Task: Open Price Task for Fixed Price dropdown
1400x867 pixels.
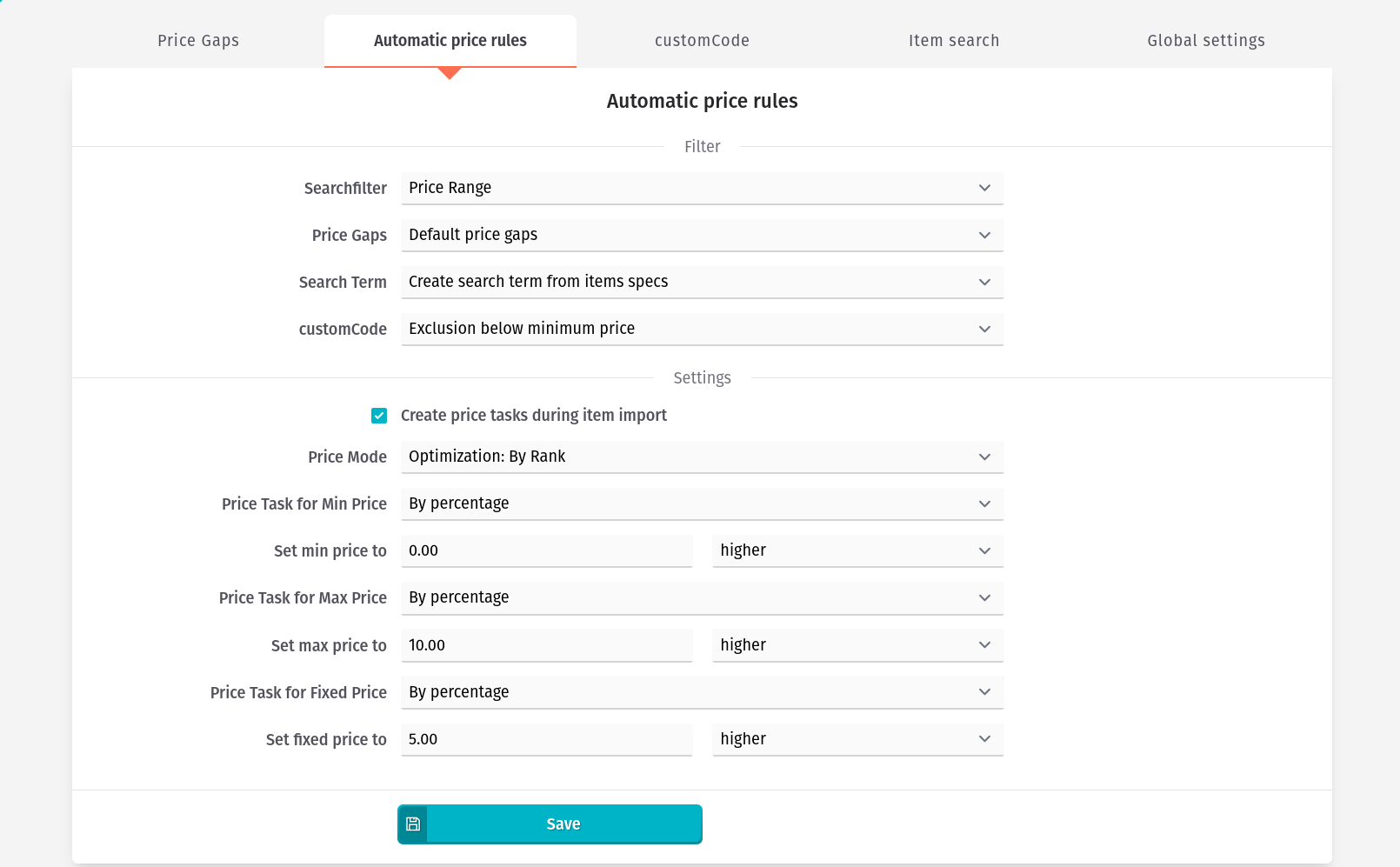Action: click(702, 692)
